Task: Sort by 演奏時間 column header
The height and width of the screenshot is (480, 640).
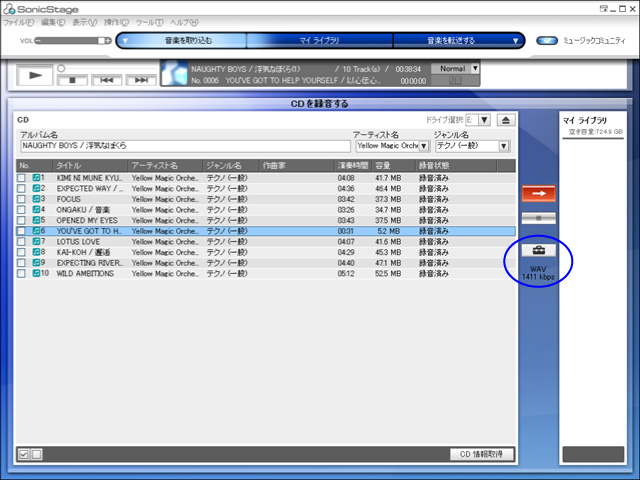Action: tap(353, 166)
